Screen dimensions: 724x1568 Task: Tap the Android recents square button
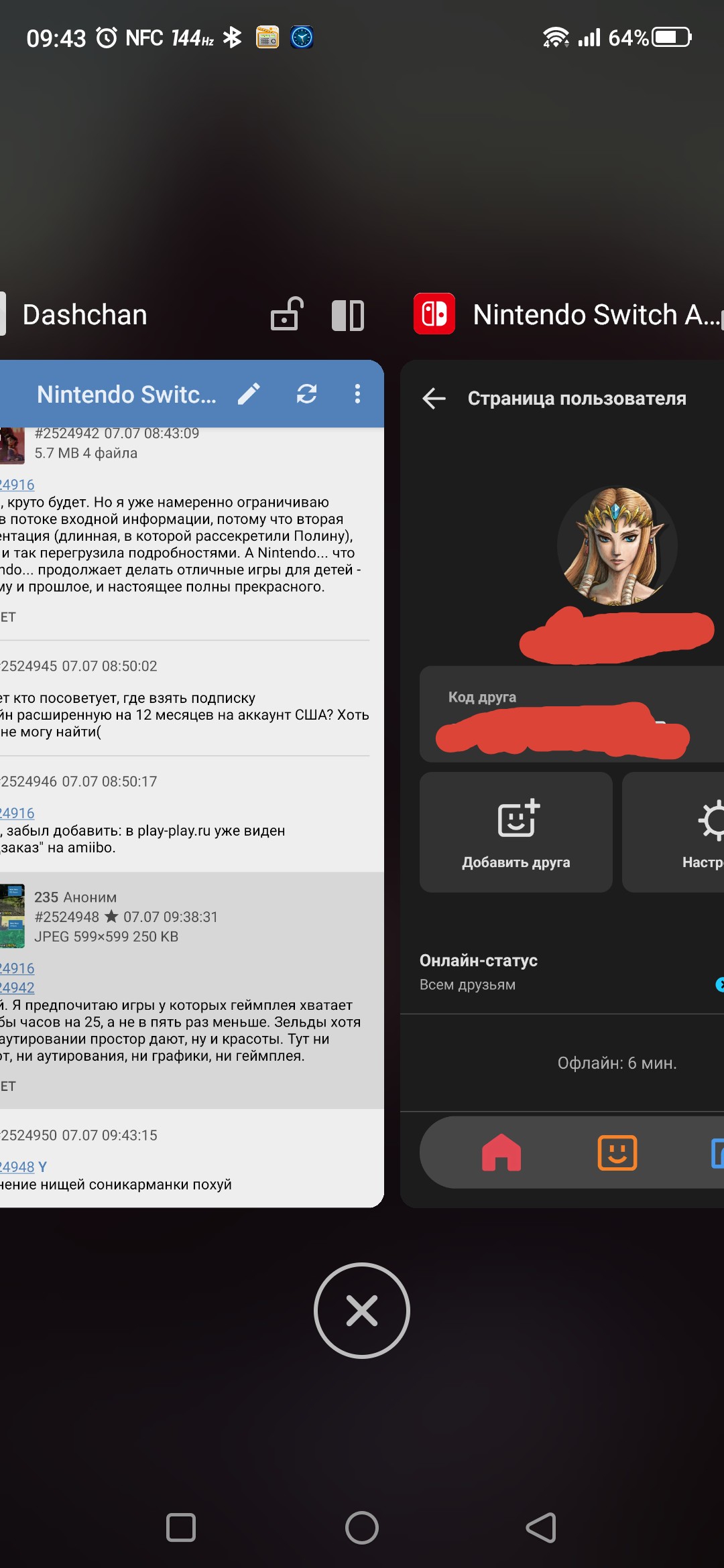(x=181, y=1528)
